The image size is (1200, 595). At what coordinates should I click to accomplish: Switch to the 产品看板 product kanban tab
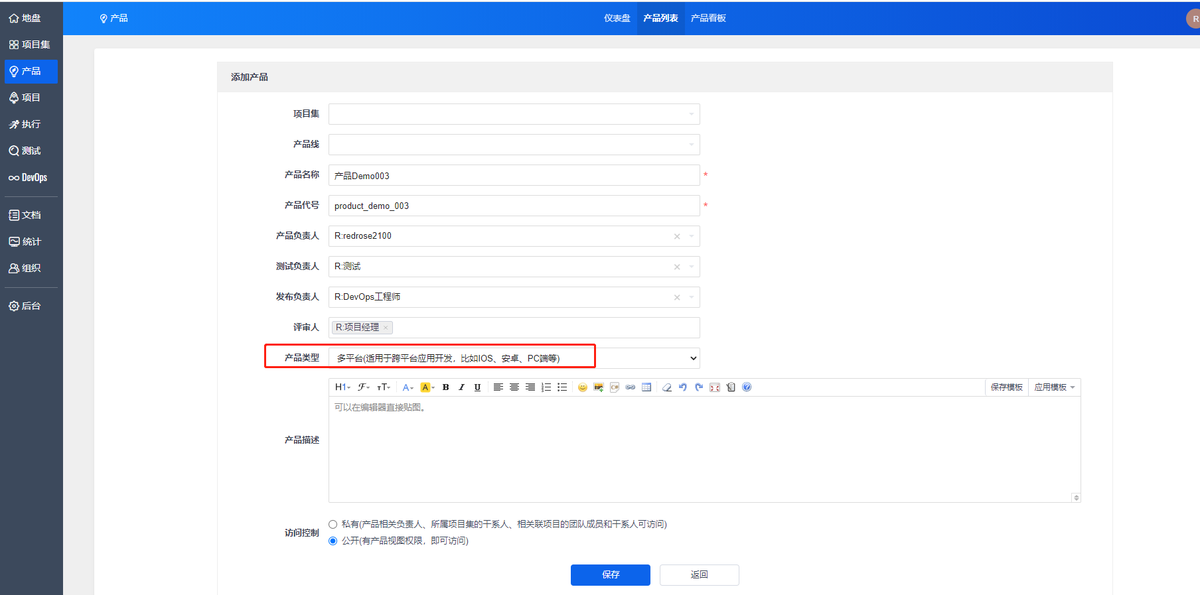tap(708, 18)
